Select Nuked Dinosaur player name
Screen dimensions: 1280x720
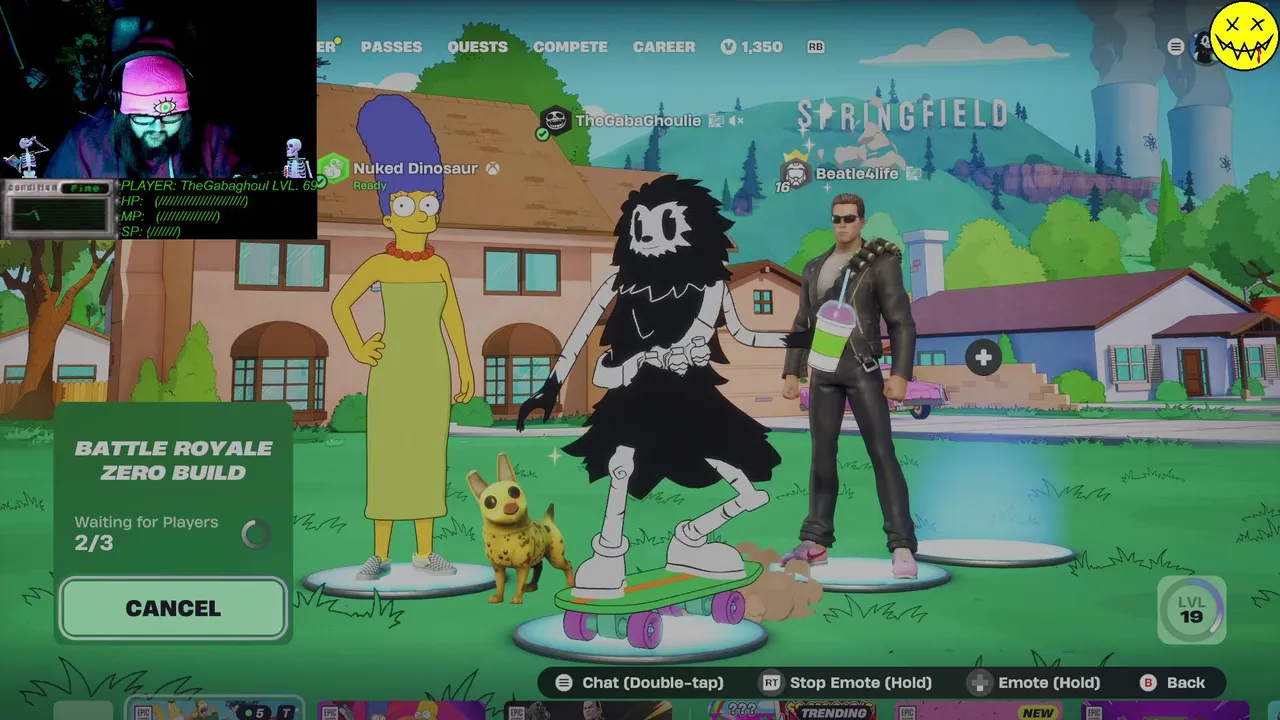pos(415,169)
